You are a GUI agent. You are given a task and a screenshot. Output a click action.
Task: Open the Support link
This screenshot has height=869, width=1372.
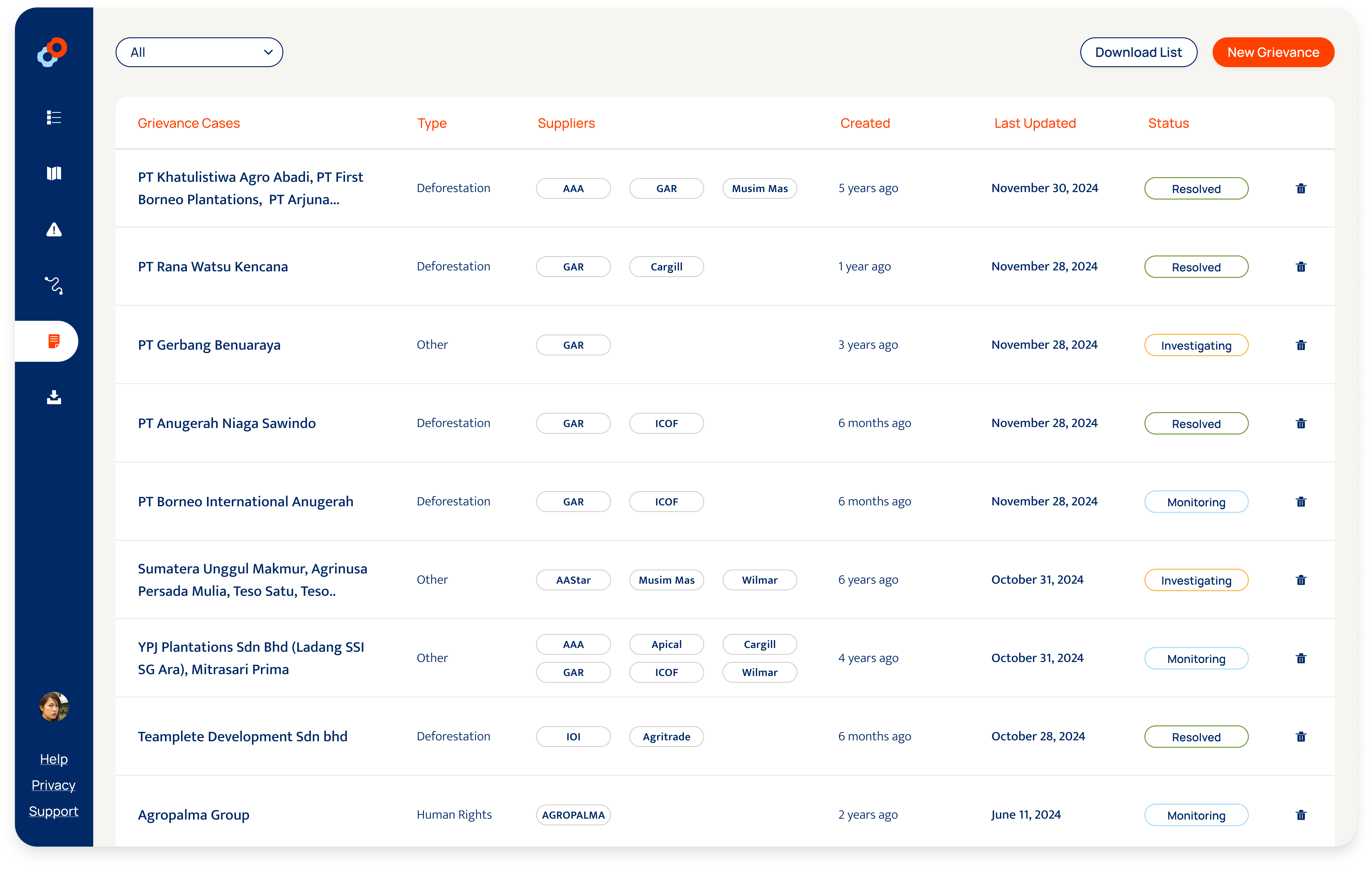[54, 811]
